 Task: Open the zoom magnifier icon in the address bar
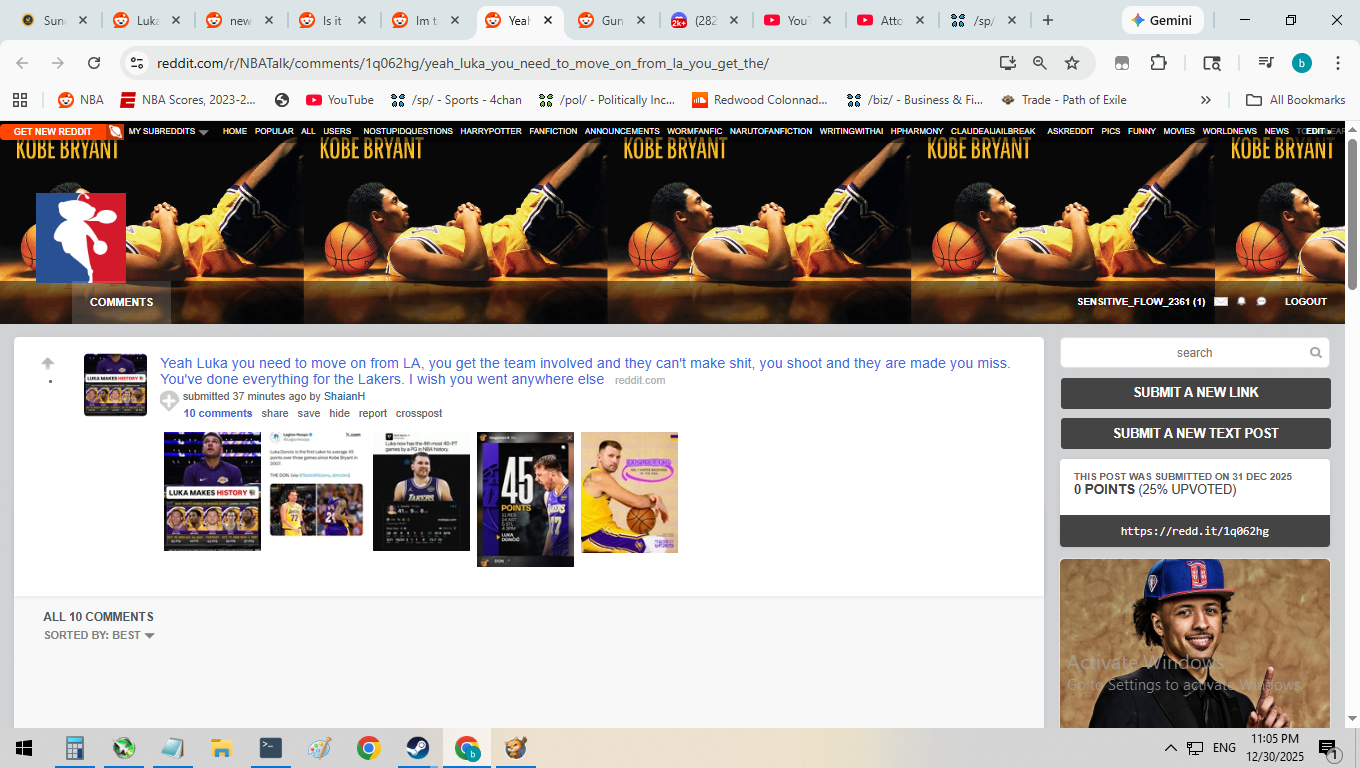[1040, 63]
